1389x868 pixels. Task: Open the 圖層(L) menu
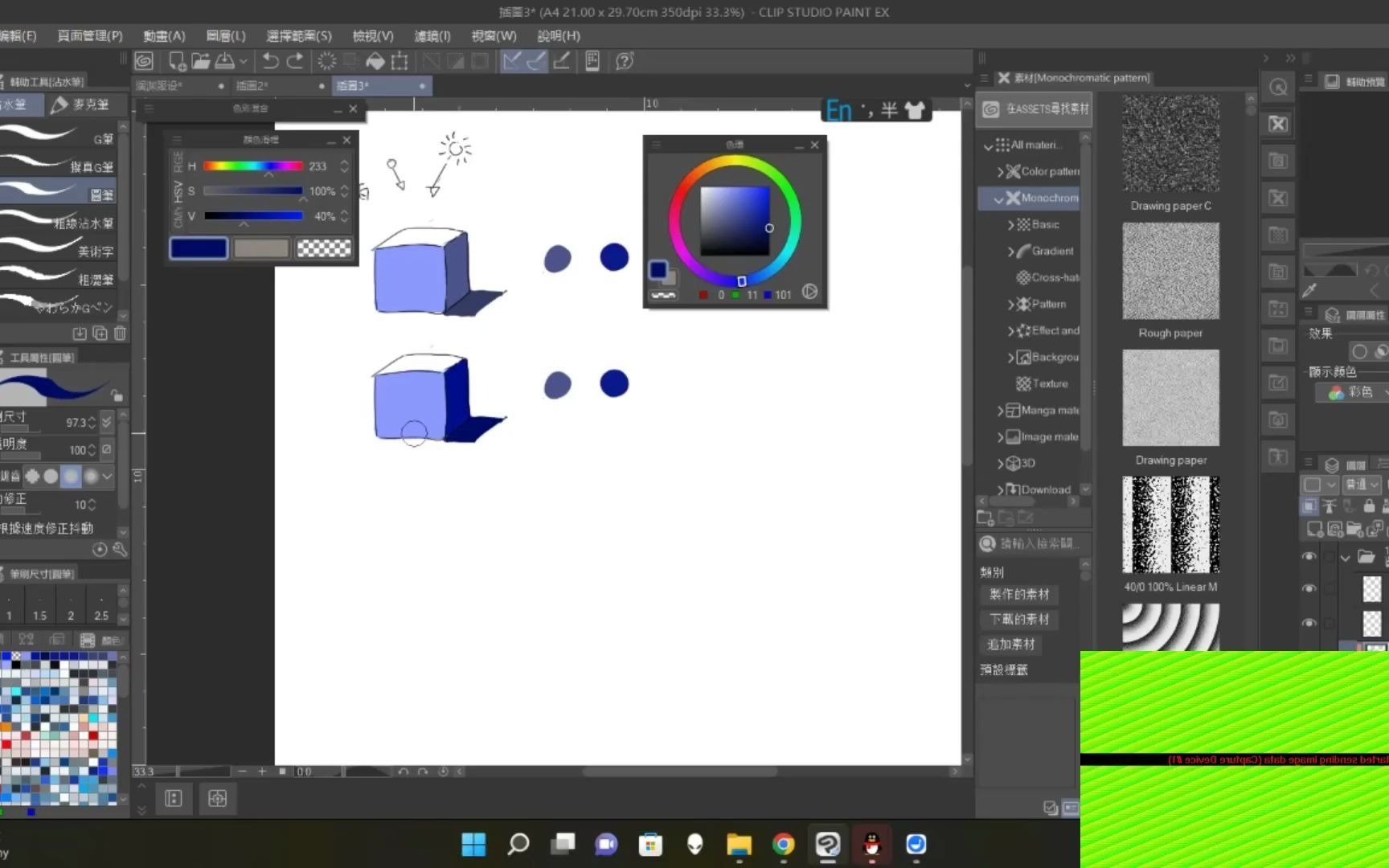(225, 35)
